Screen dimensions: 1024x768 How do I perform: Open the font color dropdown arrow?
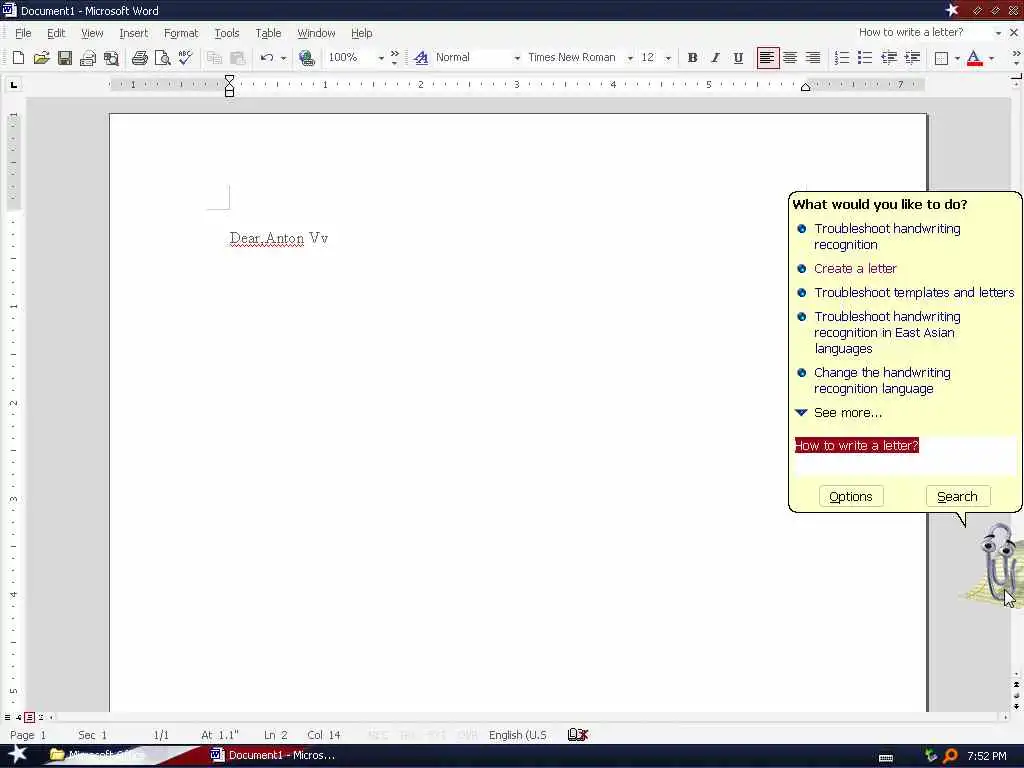tap(991, 57)
